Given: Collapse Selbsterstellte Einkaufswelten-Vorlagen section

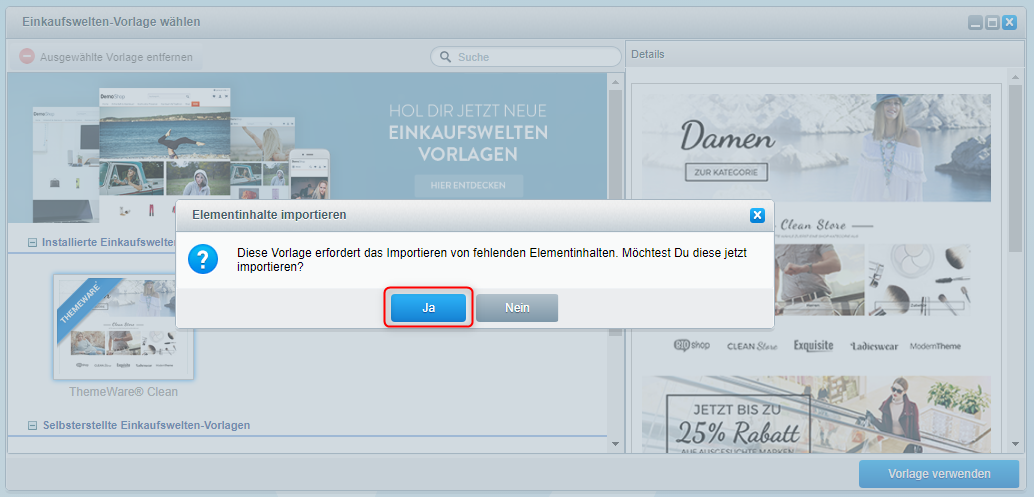Looking at the screenshot, I should [32, 426].
